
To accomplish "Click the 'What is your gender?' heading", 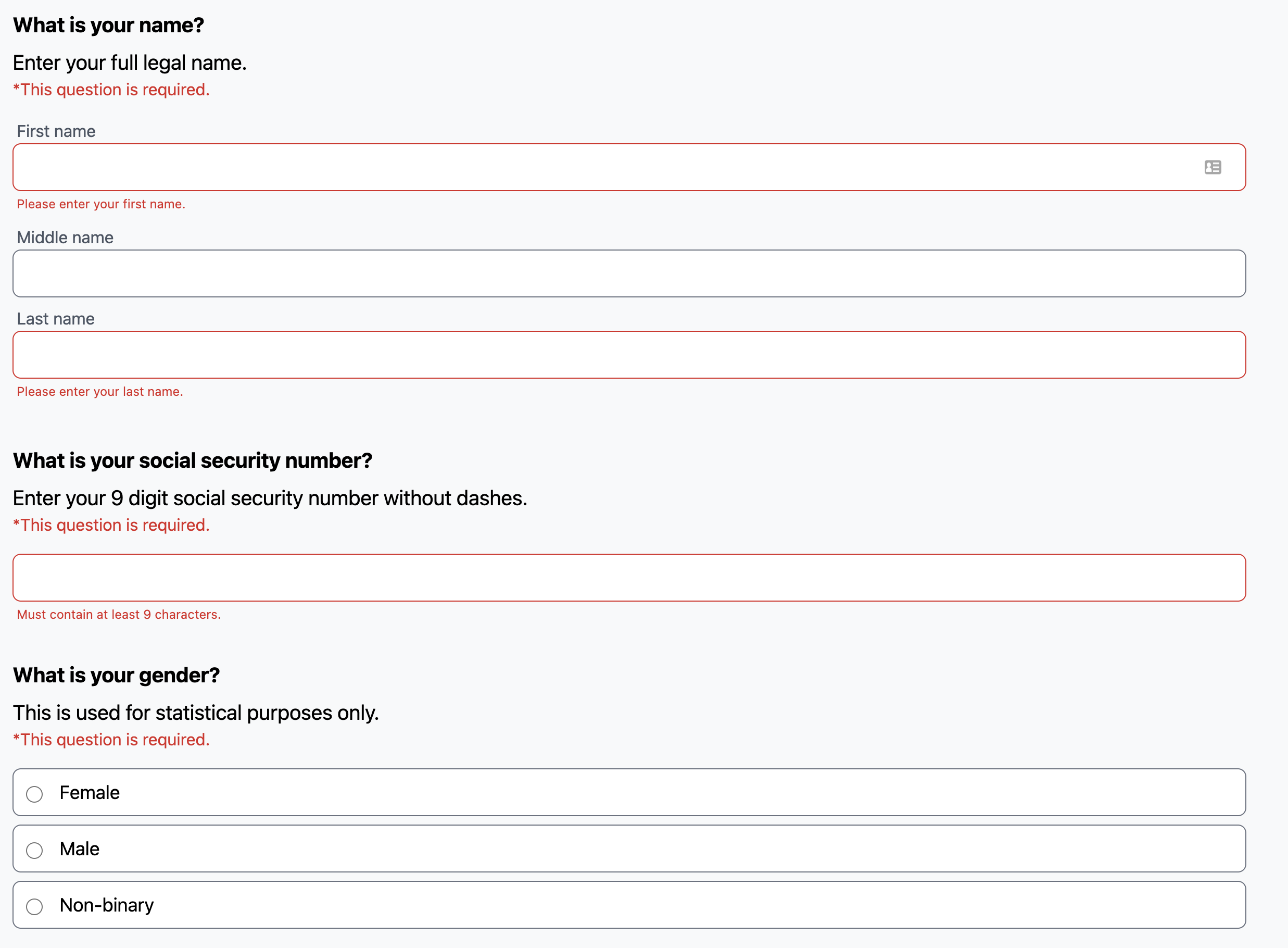I will click(115, 675).
